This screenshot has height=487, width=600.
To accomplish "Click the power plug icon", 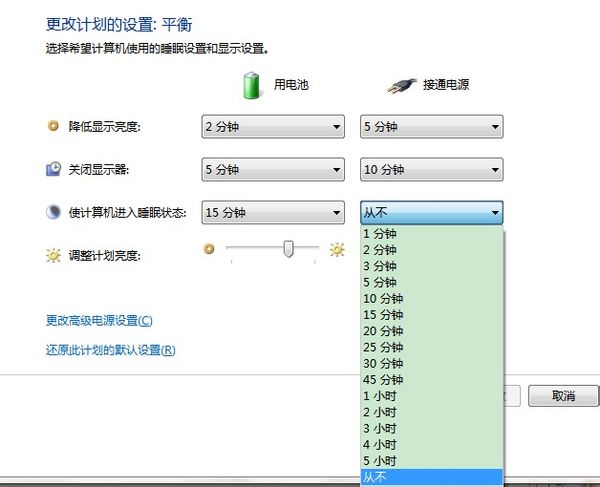I will 401,86.
